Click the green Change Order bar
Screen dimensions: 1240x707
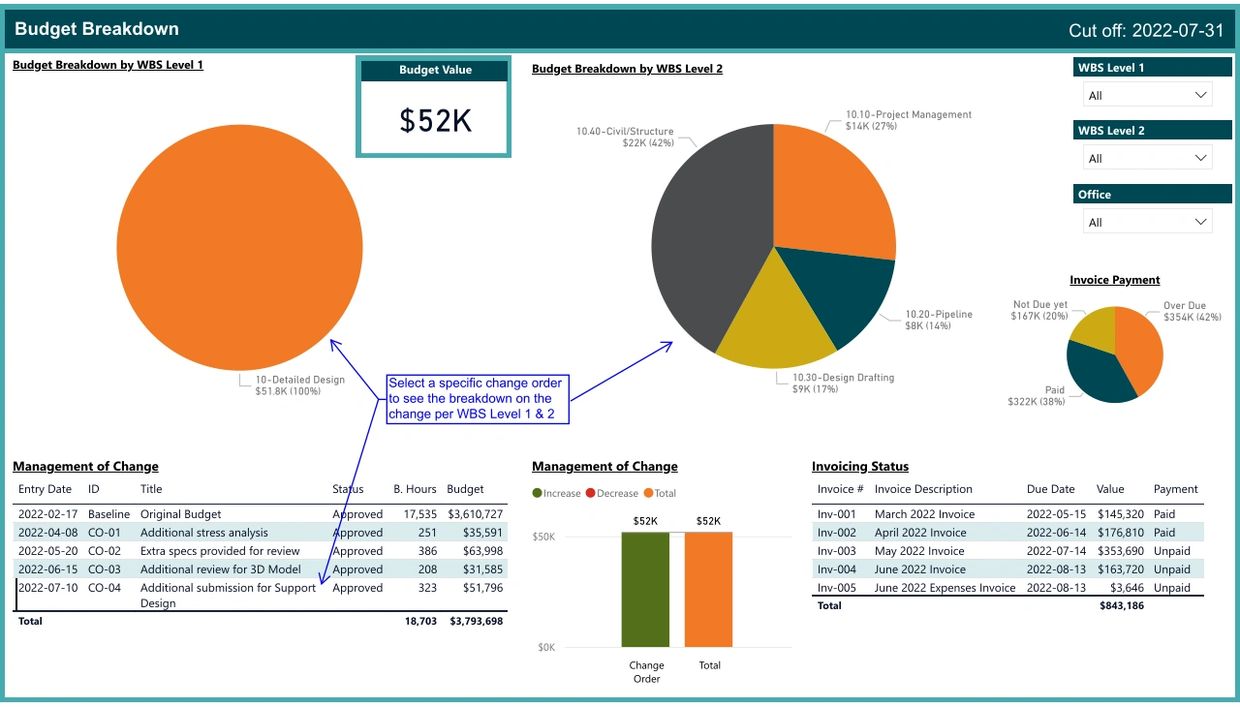pos(645,589)
